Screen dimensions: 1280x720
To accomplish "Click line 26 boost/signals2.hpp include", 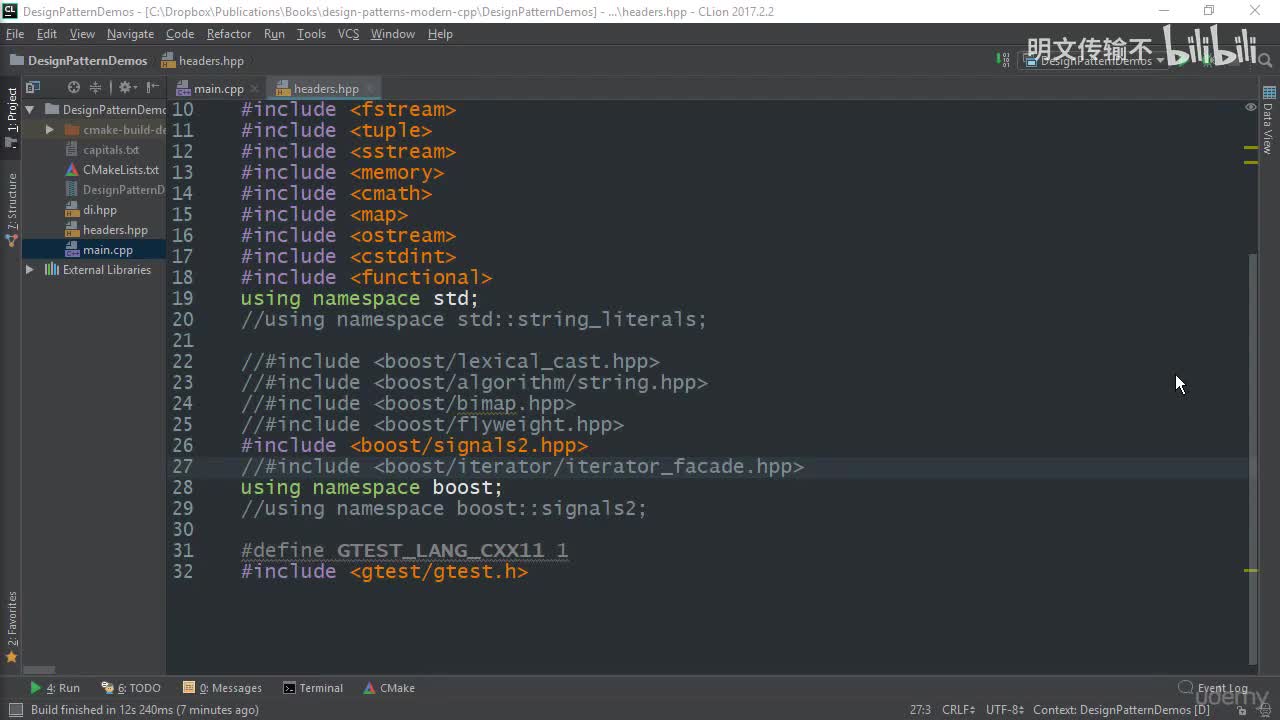I will (414, 446).
